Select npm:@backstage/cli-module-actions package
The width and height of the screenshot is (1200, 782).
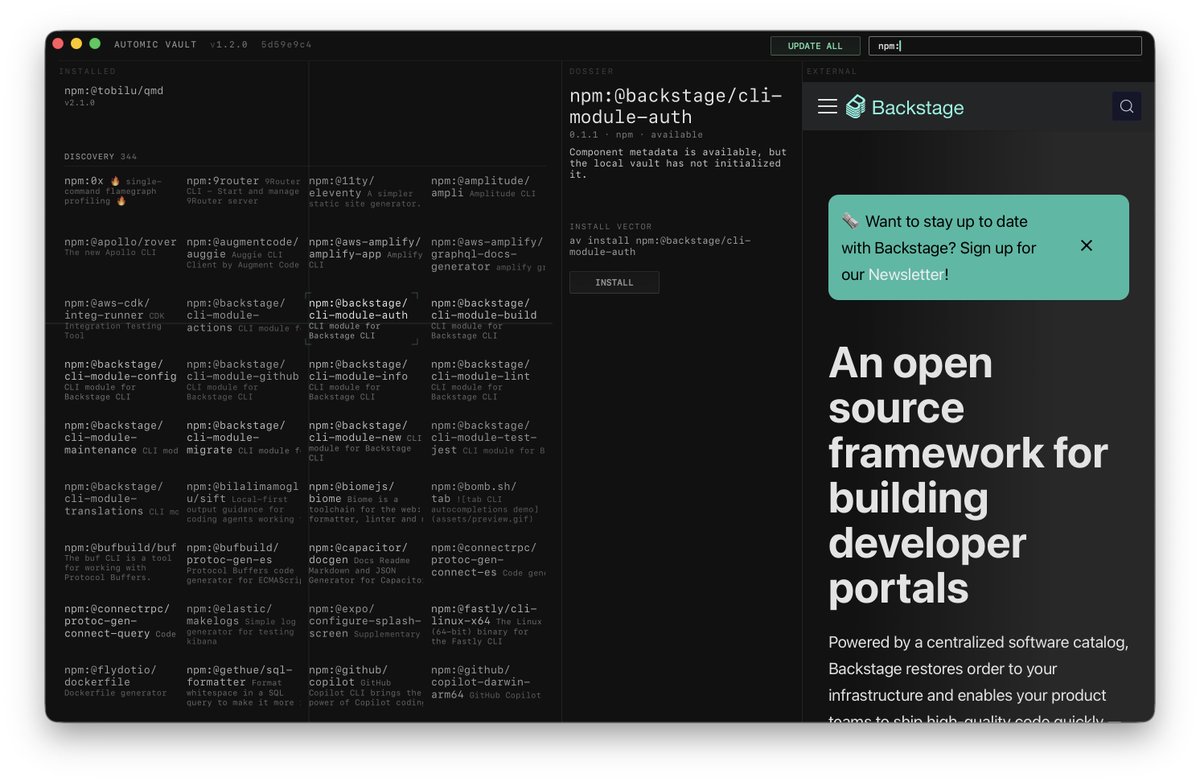click(x=243, y=315)
